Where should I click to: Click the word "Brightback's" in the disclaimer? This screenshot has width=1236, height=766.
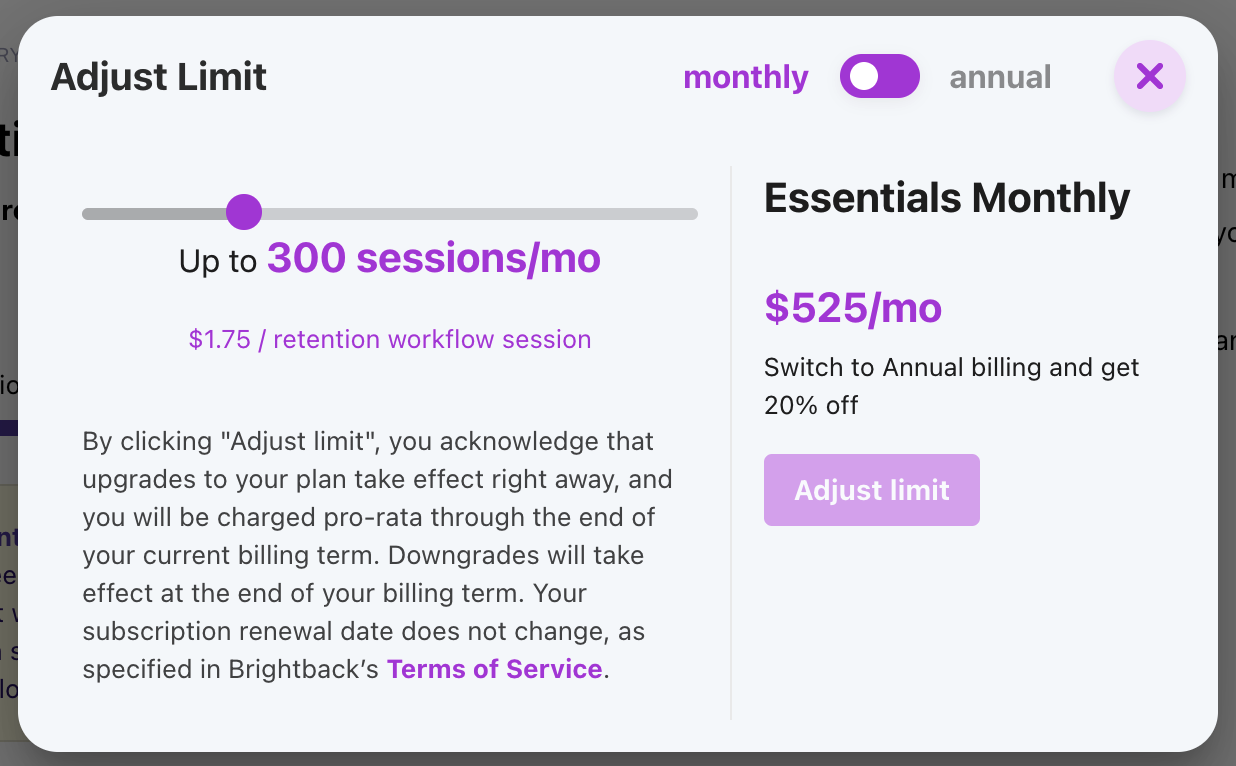(304, 669)
